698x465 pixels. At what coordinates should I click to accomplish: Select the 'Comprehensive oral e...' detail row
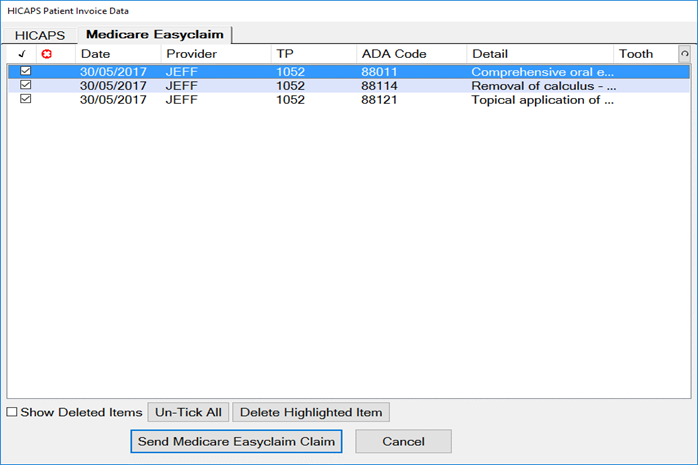coord(349,72)
